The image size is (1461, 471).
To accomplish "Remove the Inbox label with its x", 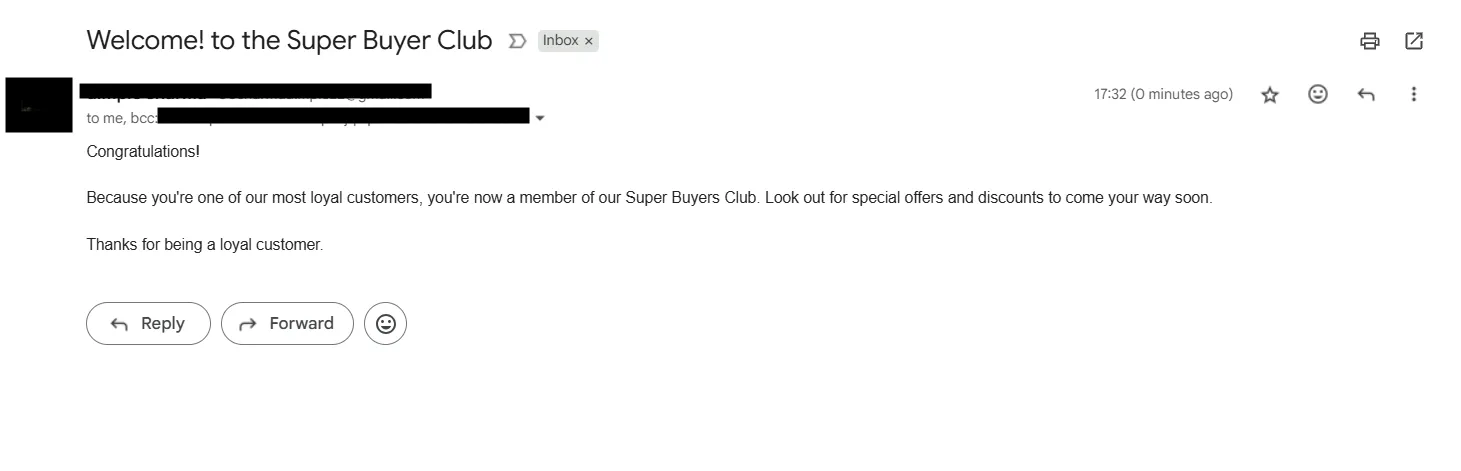I will tap(589, 41).
